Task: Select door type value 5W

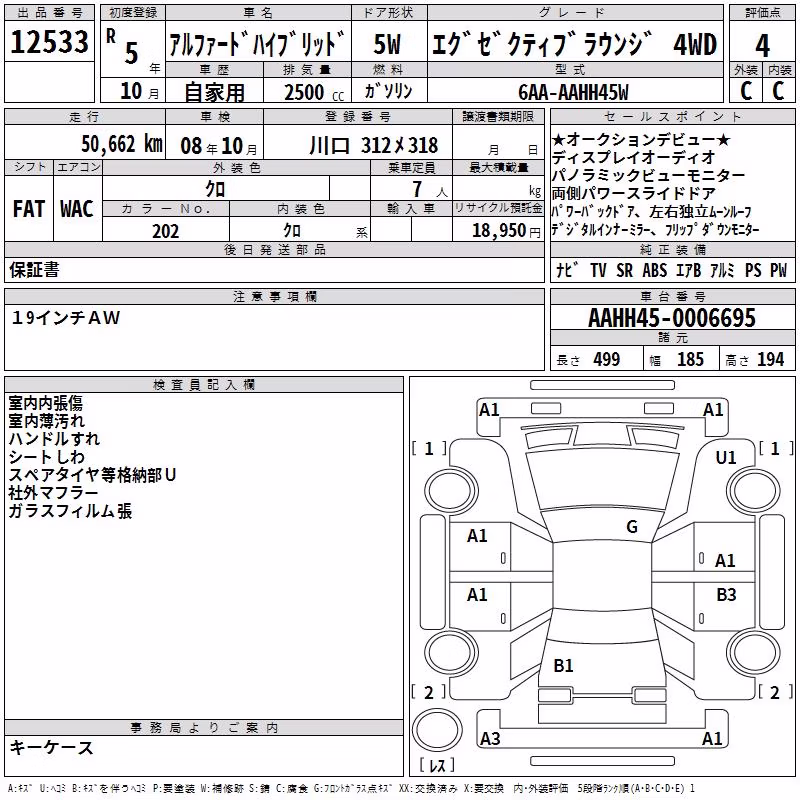Action: tap(388, 44)
